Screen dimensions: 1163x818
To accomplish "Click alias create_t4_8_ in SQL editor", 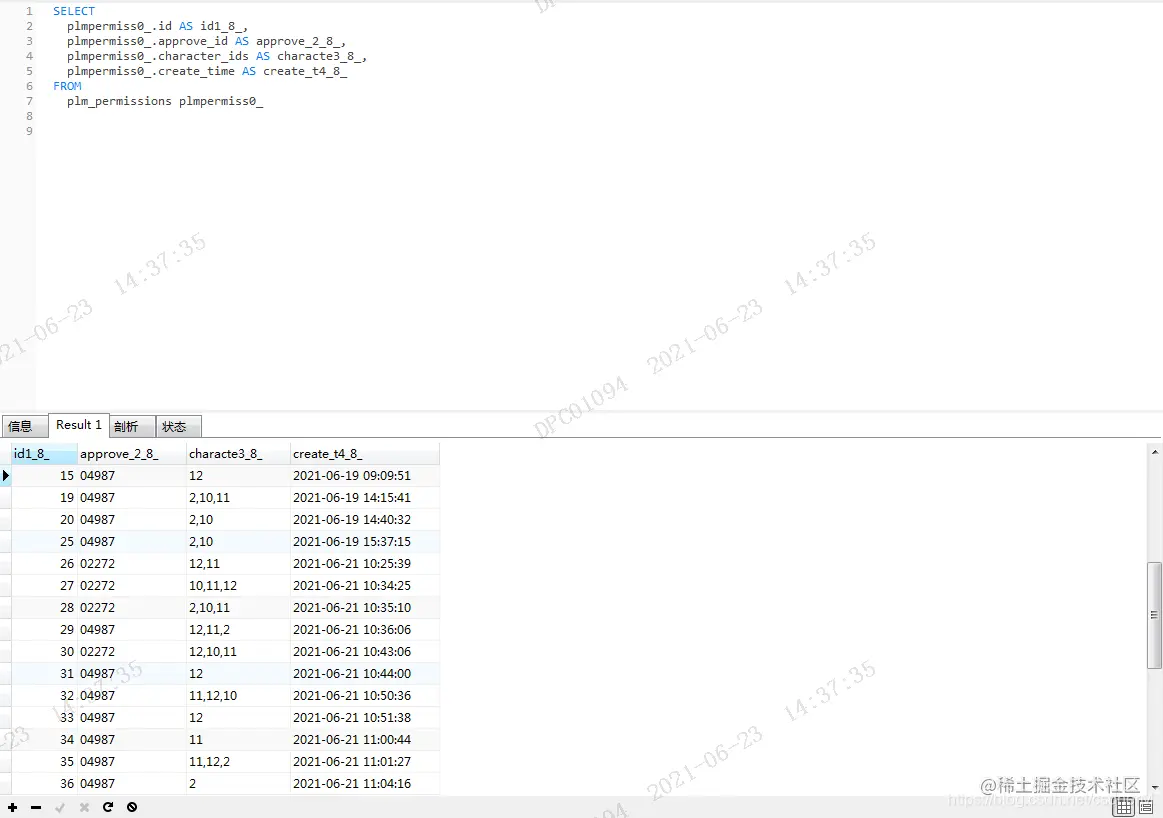I will [305, 71].
